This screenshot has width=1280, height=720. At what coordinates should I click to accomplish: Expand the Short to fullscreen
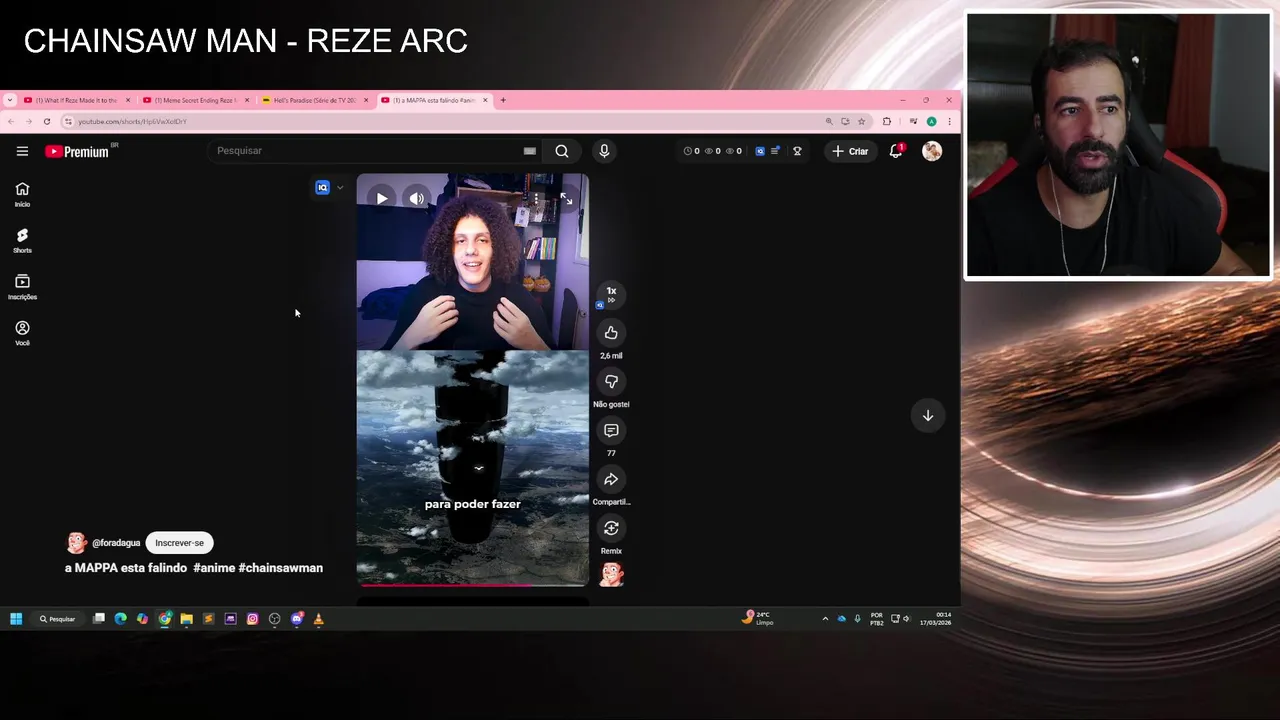pyautogui.click(x=566, y=198)
